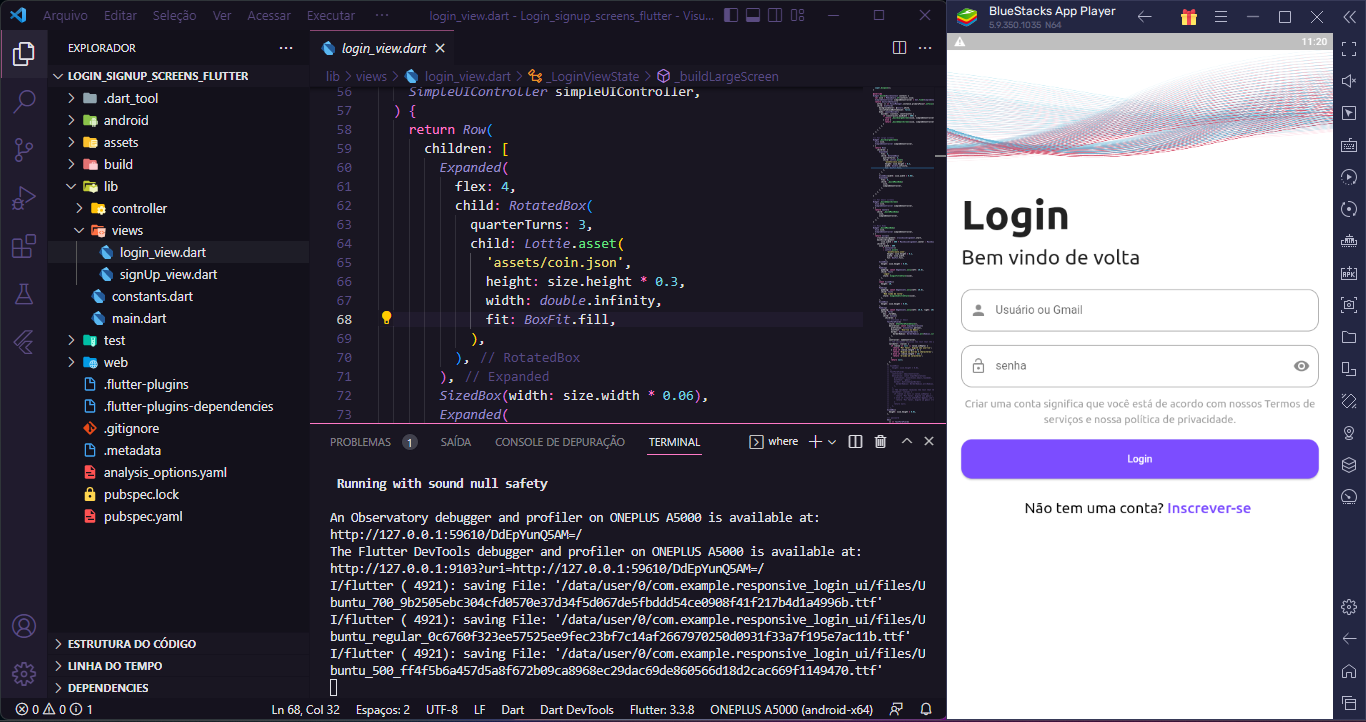Expand the controller folder
Viewport: 1366px width, 722px height.
click(x=139, y=208)
